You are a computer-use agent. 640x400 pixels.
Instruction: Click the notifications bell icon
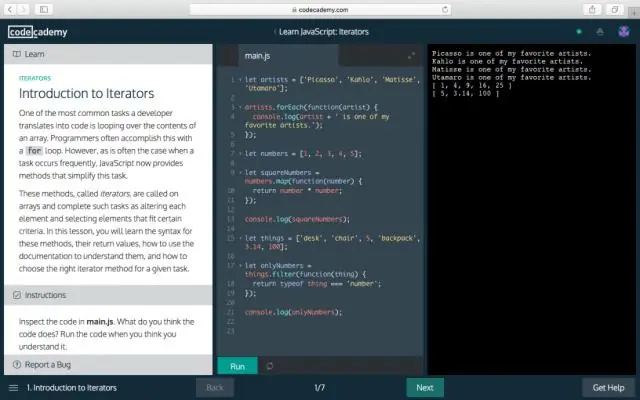click(x=599, y=31)
